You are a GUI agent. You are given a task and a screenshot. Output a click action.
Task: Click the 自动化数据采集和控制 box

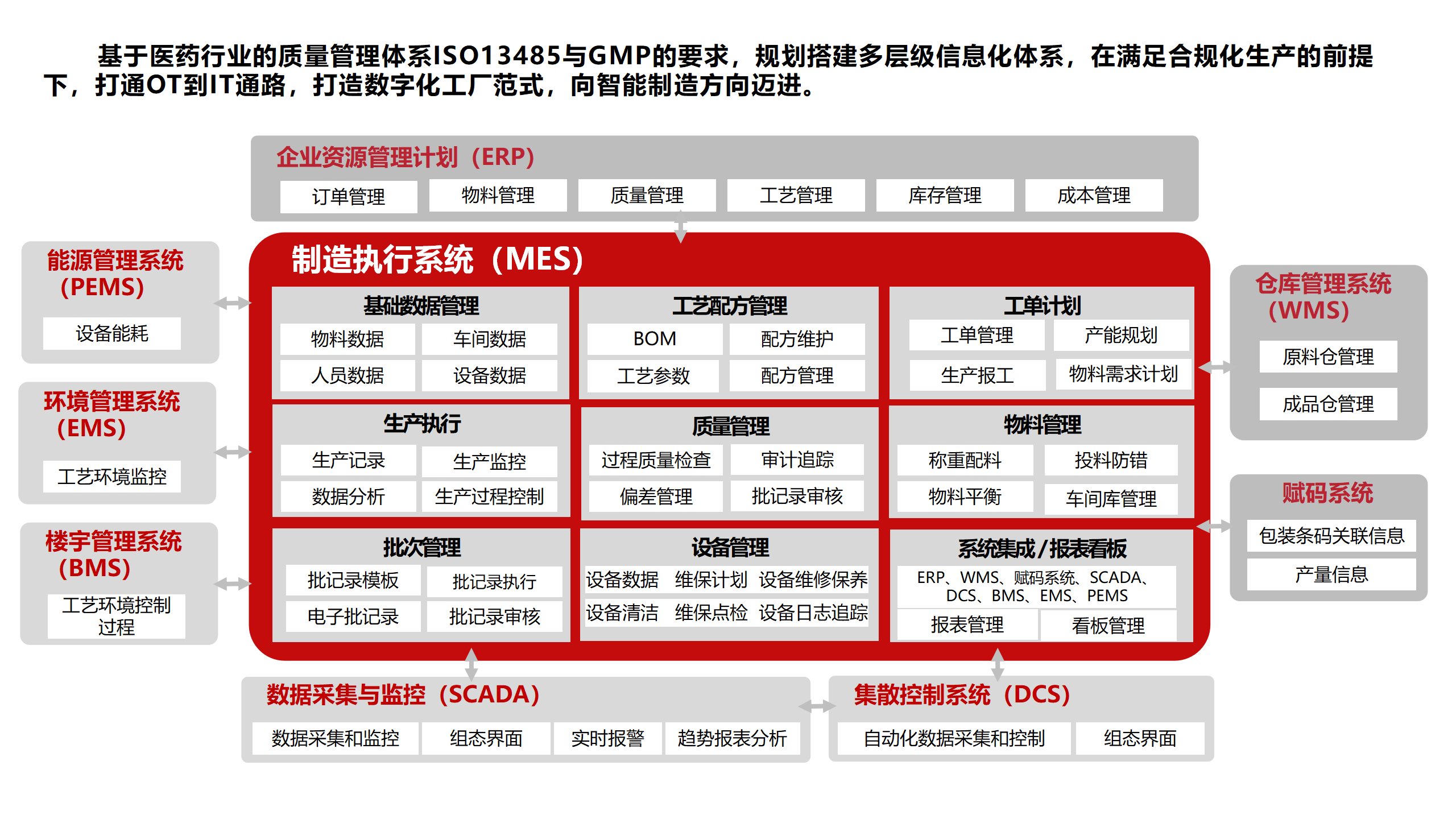pyautogui.click(x=954, y=738)
